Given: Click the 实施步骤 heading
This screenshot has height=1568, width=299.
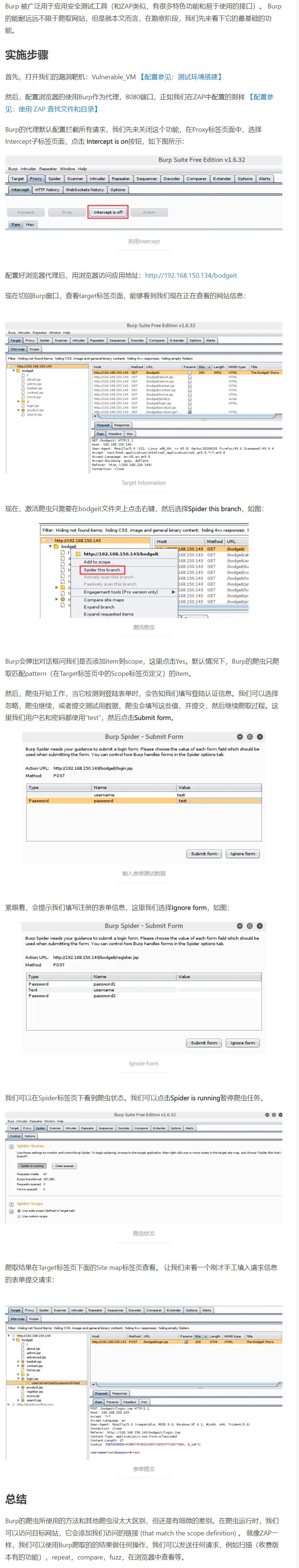Looking at the screenshot, I should (27, 55).
